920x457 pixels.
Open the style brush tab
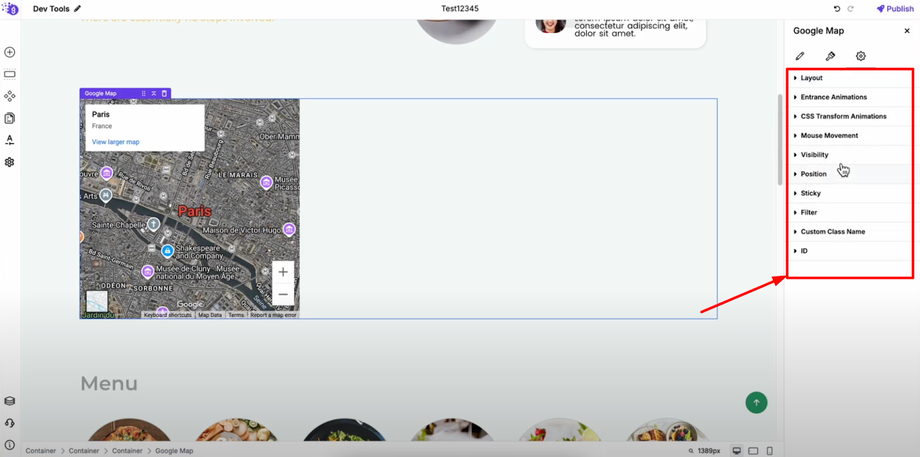point(830,56)
